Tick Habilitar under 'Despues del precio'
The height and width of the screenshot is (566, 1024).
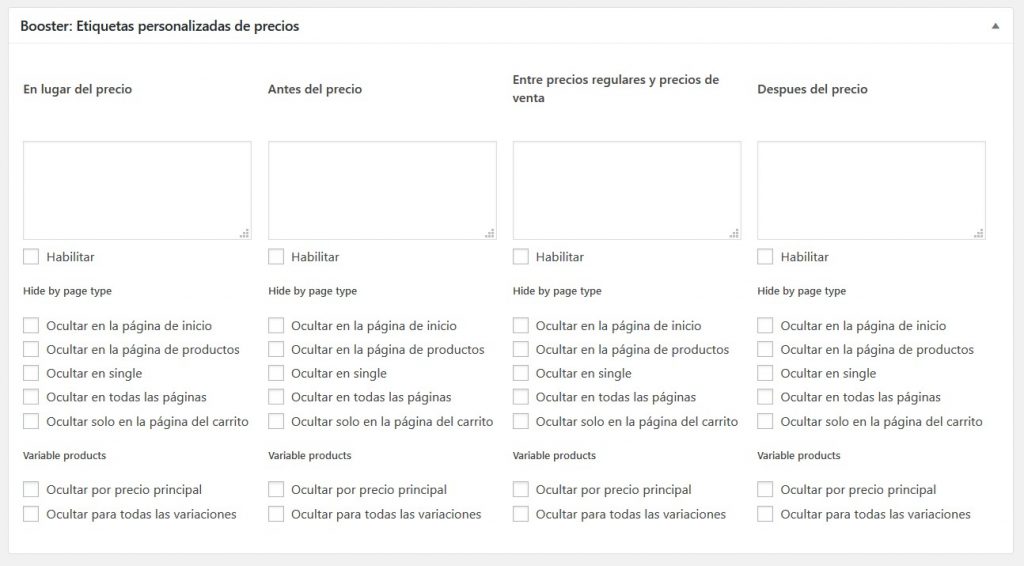[x=765, y=257]
